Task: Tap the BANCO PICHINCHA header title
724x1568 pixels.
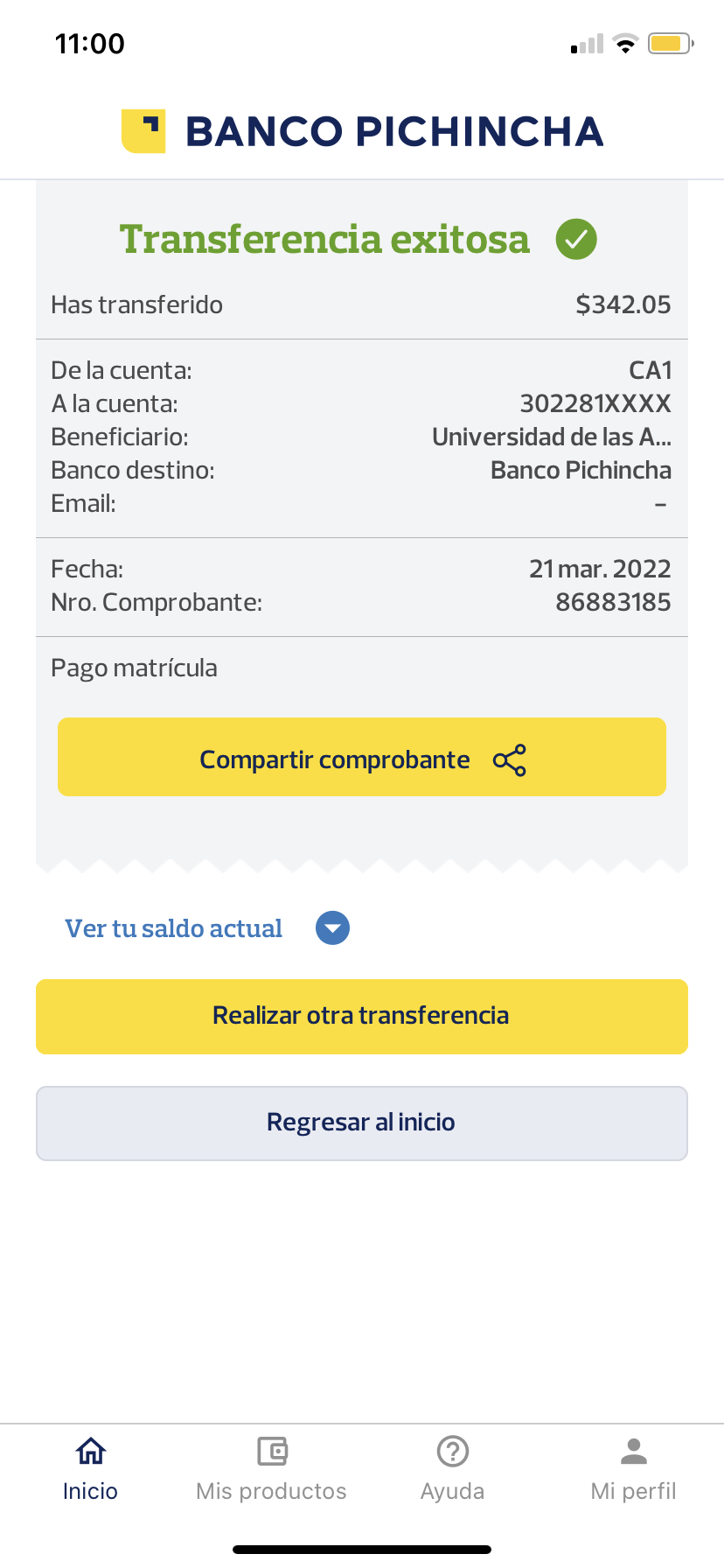Action: click(x=394, y=131)
